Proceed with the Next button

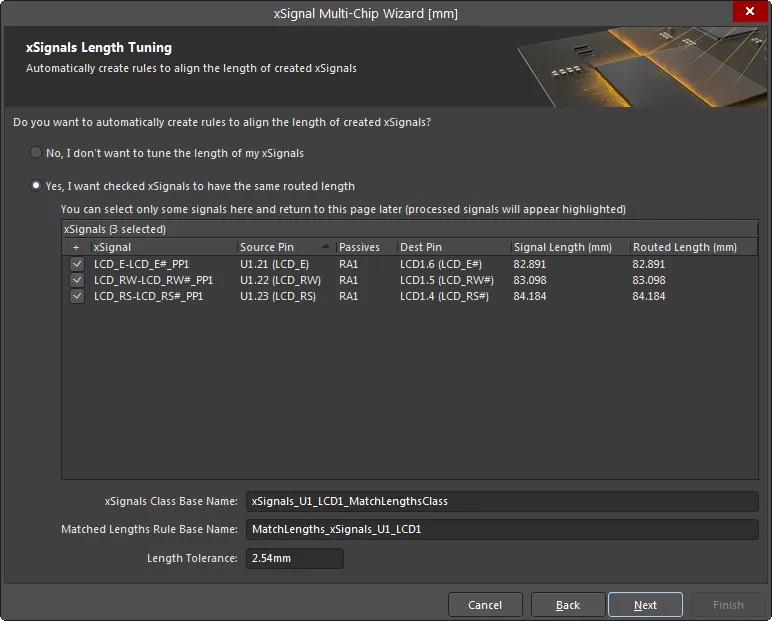[x=645, y=605]
